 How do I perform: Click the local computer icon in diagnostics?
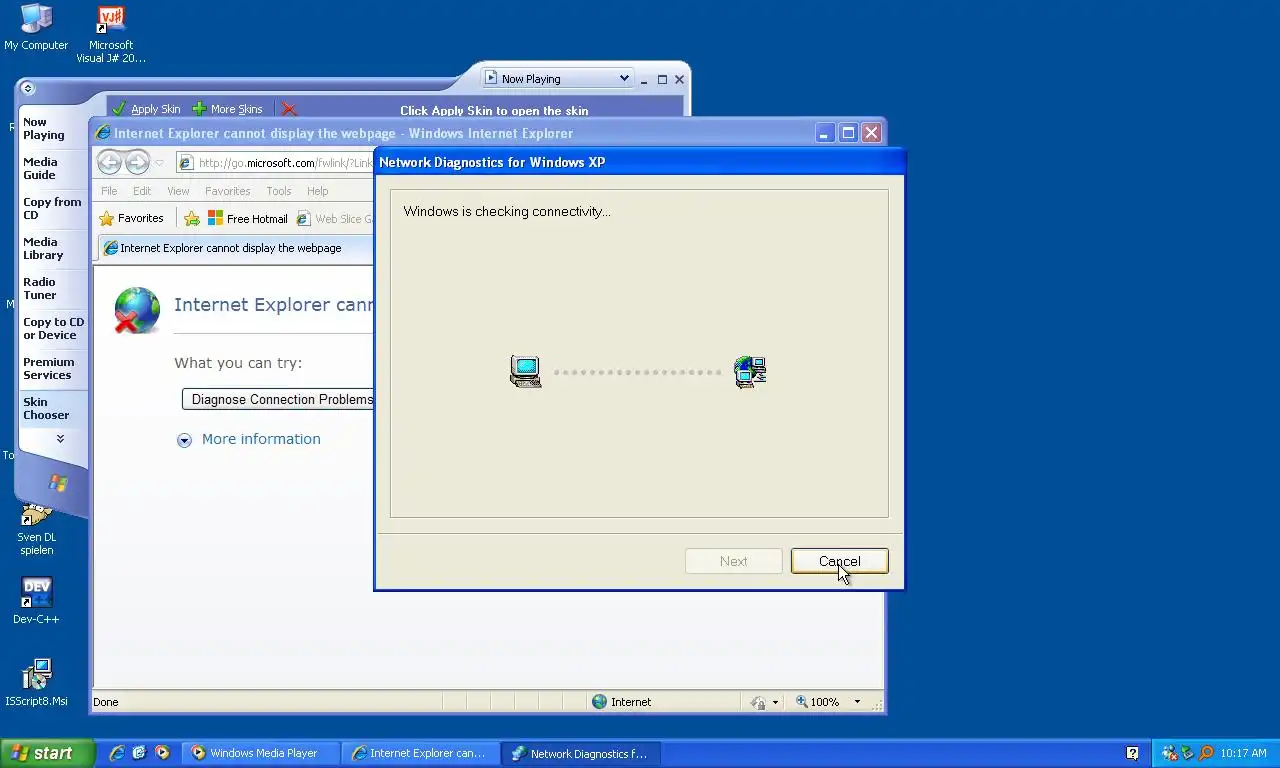pyautogui.click(x=526, y=372)
